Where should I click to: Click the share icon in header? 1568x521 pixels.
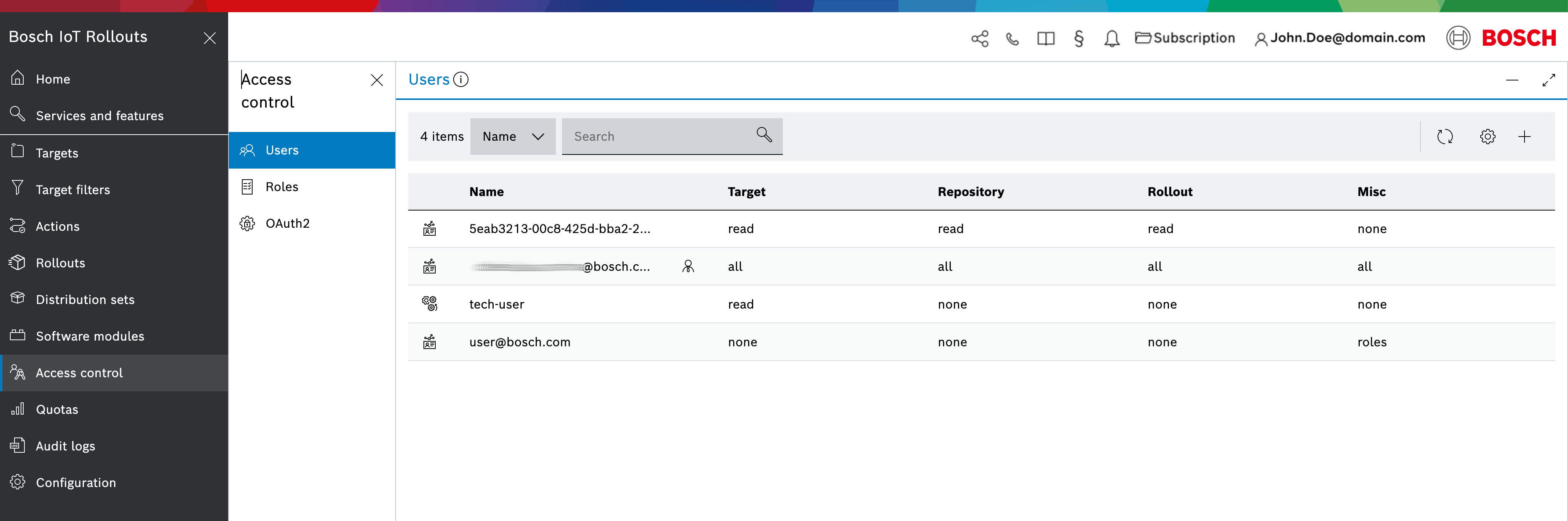(979, 39)
